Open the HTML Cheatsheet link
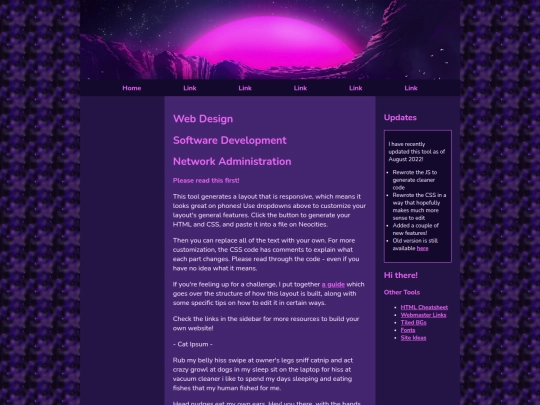 tap(424, 307)
